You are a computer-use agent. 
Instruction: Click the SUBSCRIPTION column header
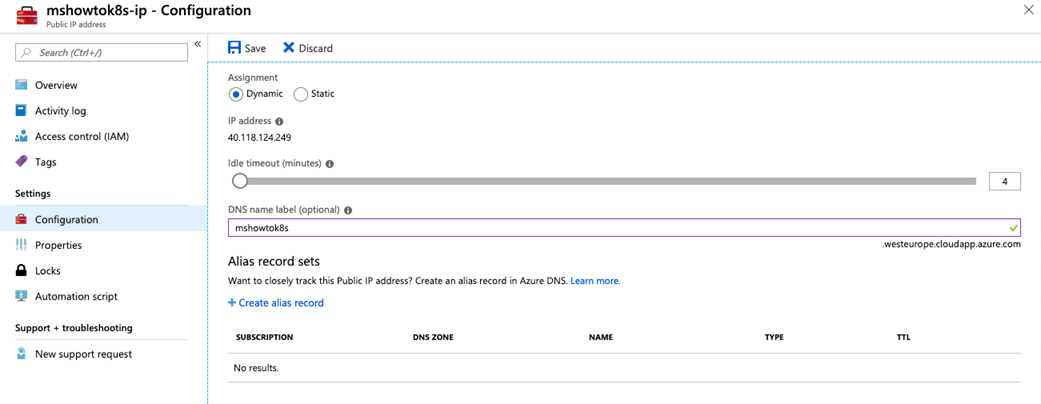[x=264, y=337]
